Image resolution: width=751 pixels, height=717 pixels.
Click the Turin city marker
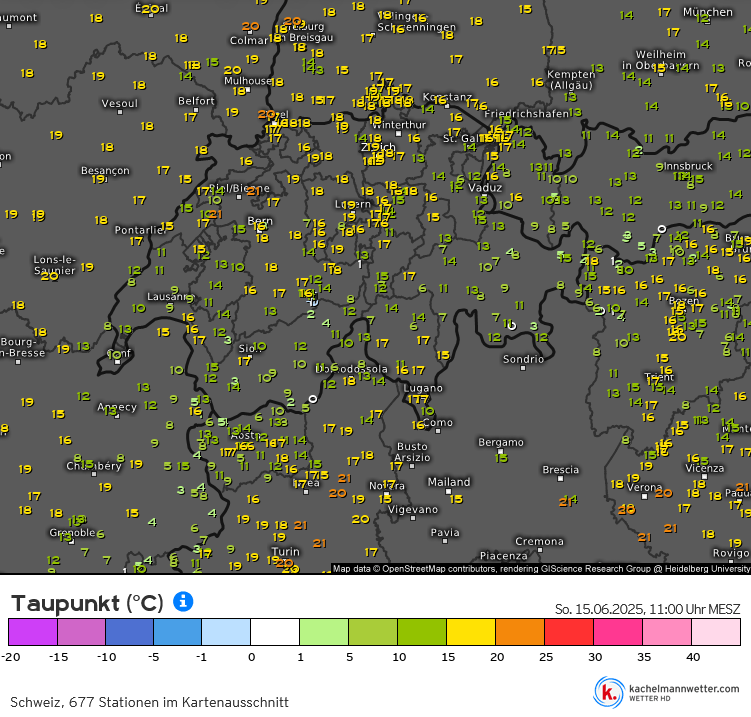pos(285,560)
